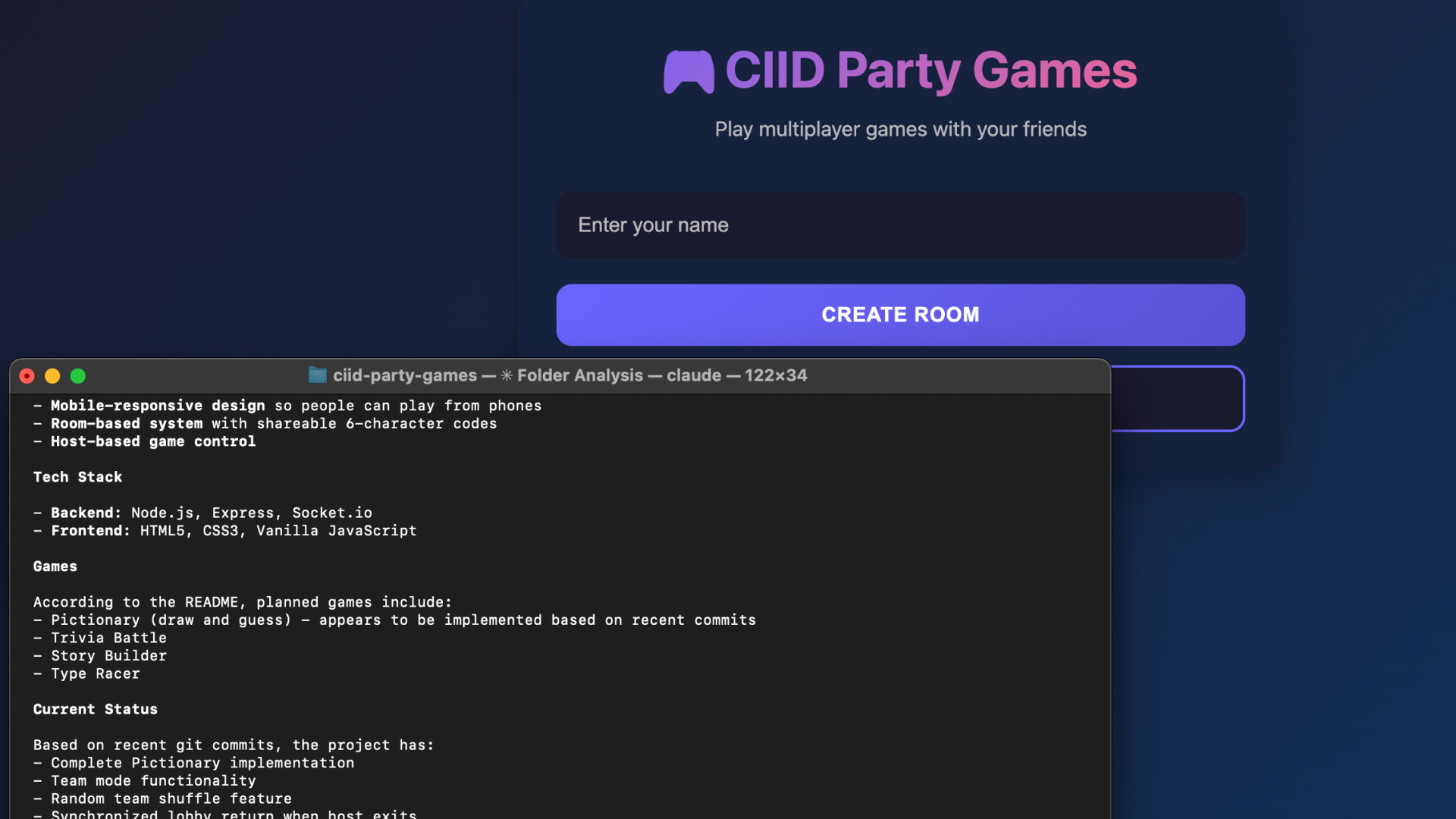Screen dimensions: 1456x819
Task: Click the Random team shuffle feature line
Action: tap(171, 799)
